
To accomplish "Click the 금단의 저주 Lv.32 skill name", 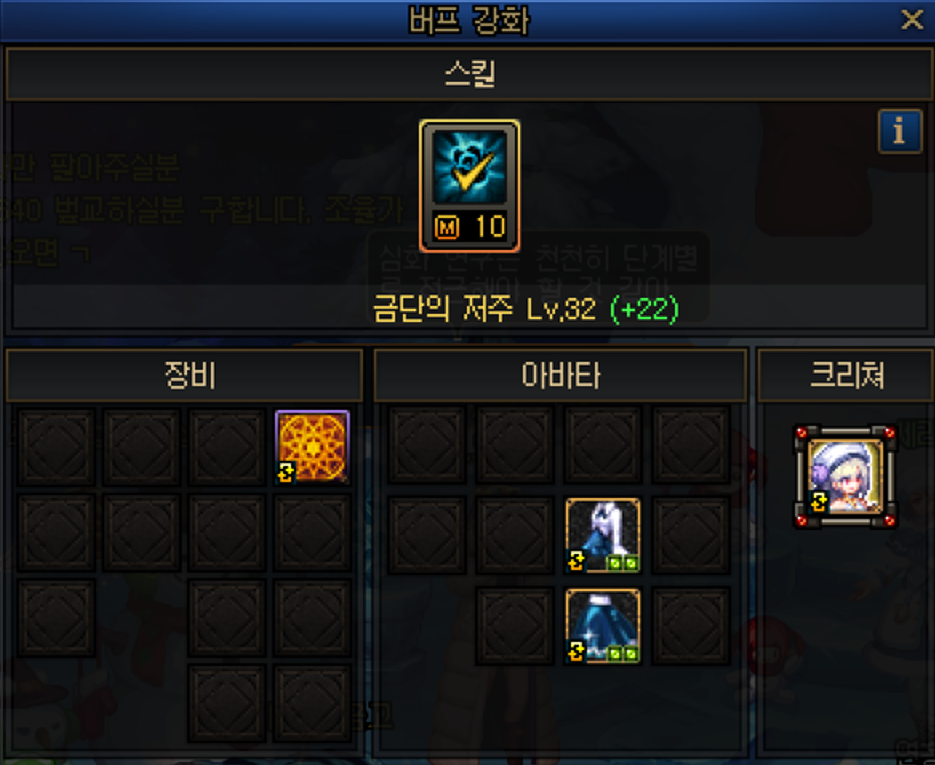I will click(x=484, y=309).
